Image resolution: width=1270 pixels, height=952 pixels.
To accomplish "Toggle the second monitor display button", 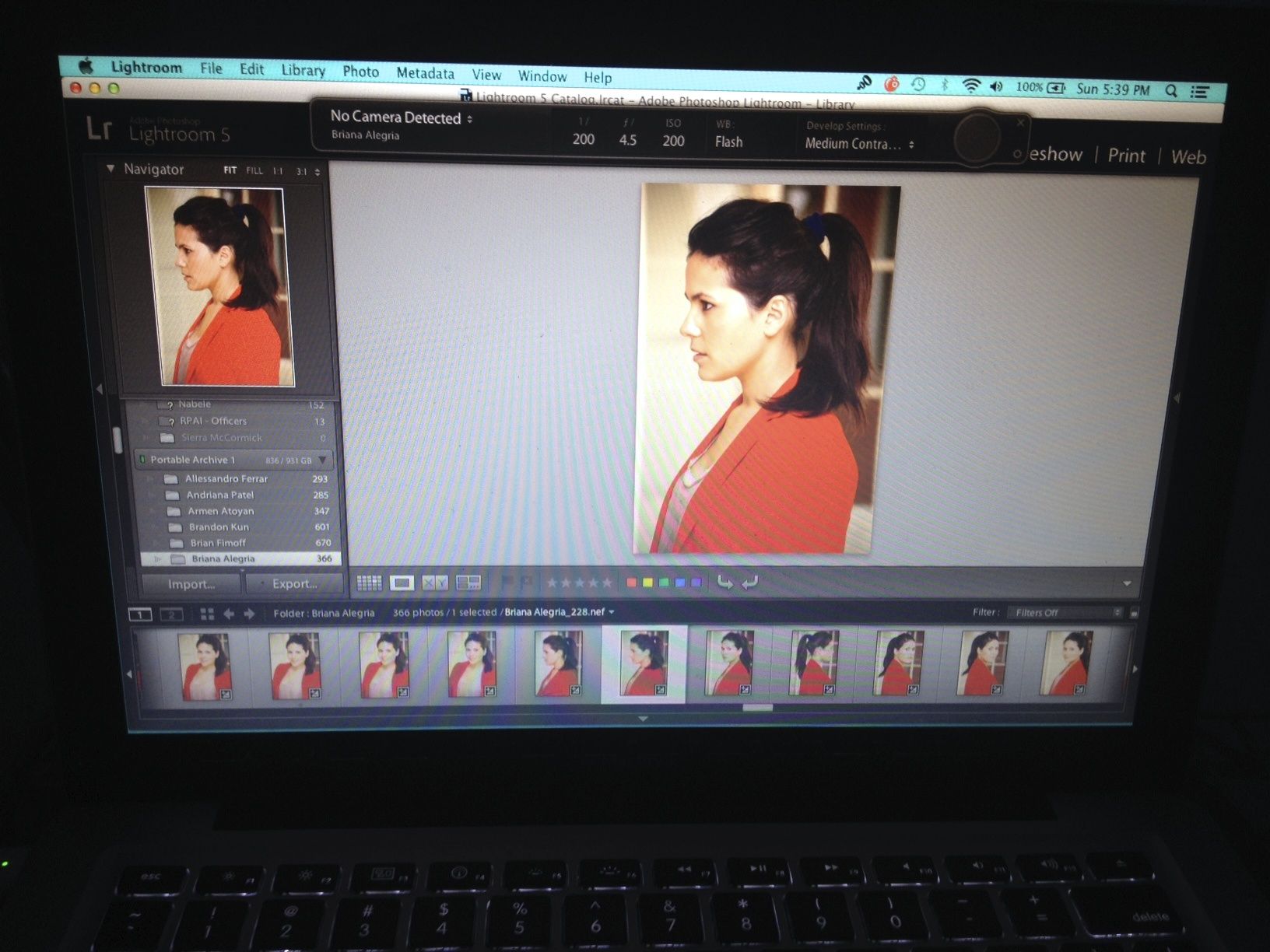I will (x=171, y=614).
